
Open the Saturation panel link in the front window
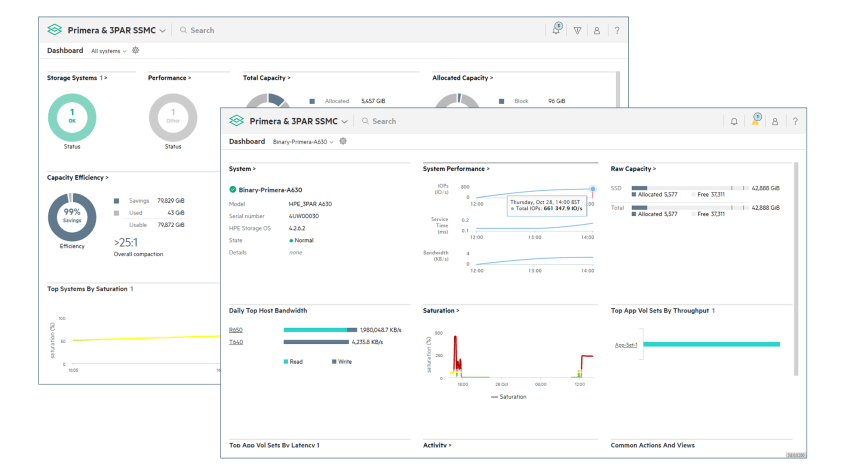[x=441, y=311]
